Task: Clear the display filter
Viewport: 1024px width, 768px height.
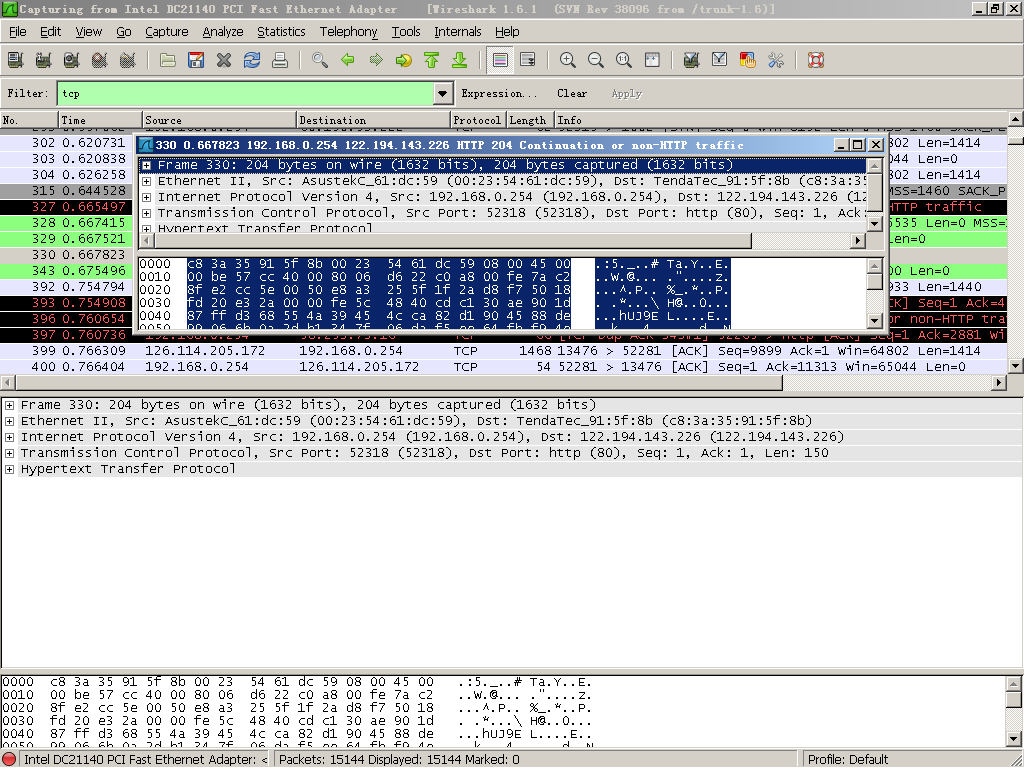Action: click(571, 93)
